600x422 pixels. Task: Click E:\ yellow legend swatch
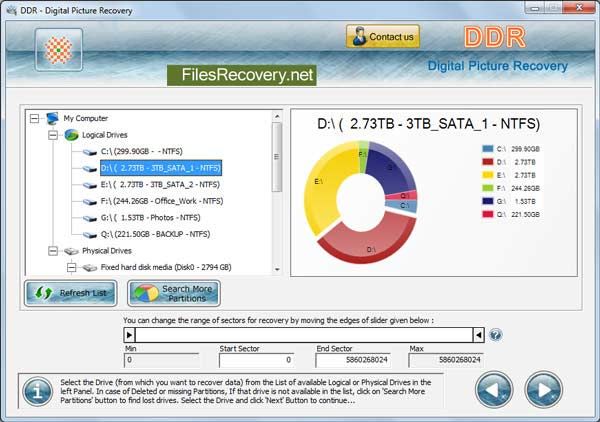(x=488, y=175)
